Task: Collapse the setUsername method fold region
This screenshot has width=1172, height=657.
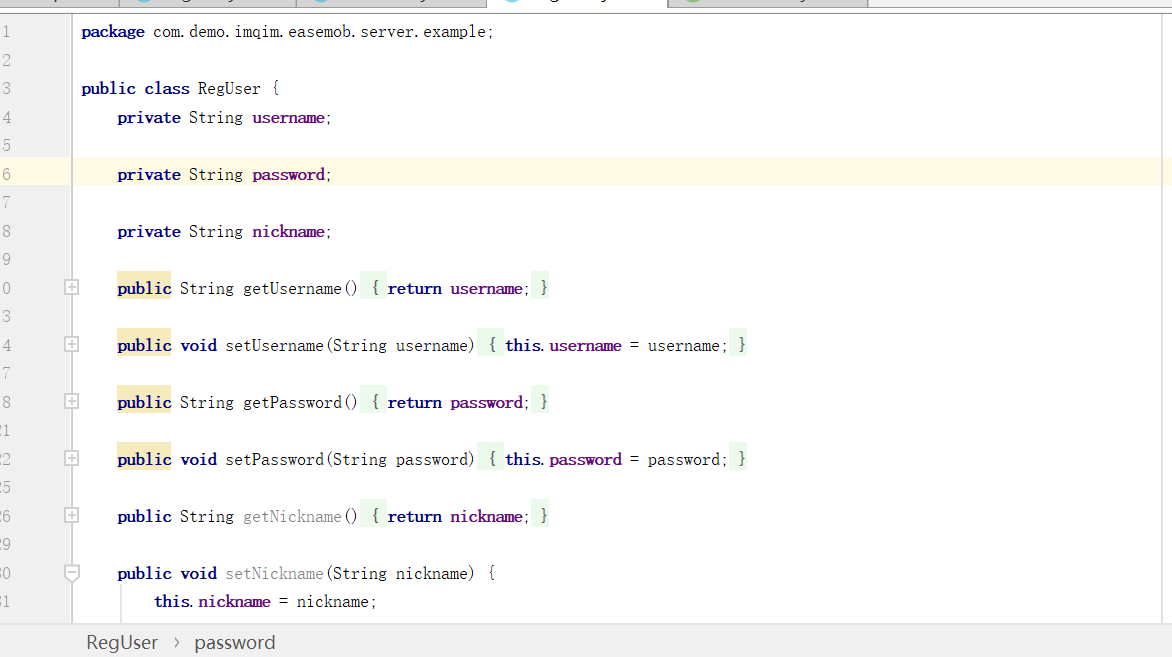Action: click(70, 344)
